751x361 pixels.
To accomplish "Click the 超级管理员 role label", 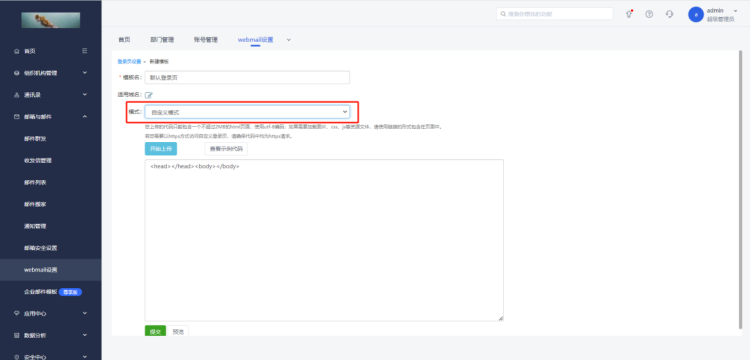I will tap(720, 20).
